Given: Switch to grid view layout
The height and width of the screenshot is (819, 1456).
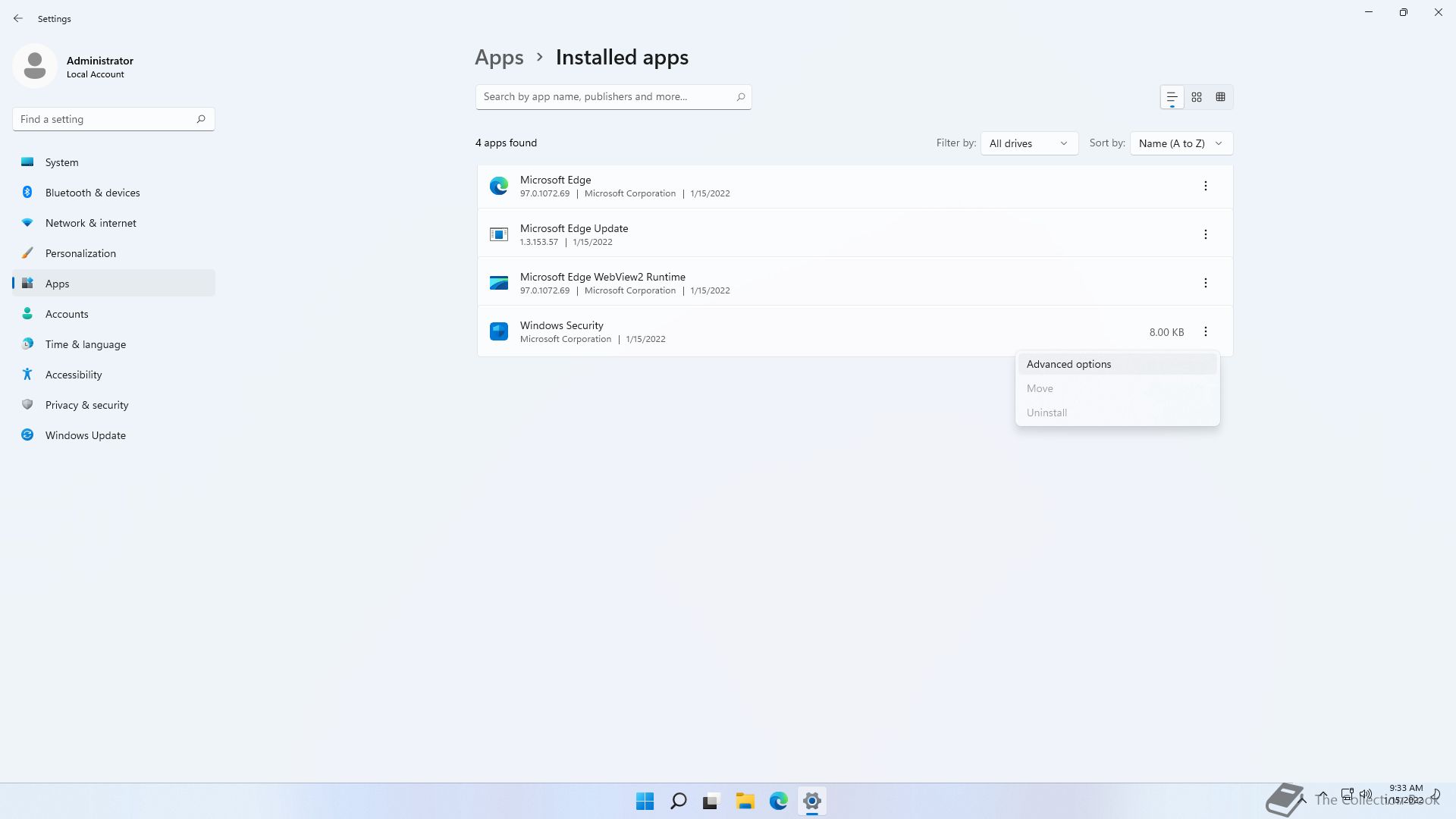Looking at the screenshot, I should point(1197,97).
